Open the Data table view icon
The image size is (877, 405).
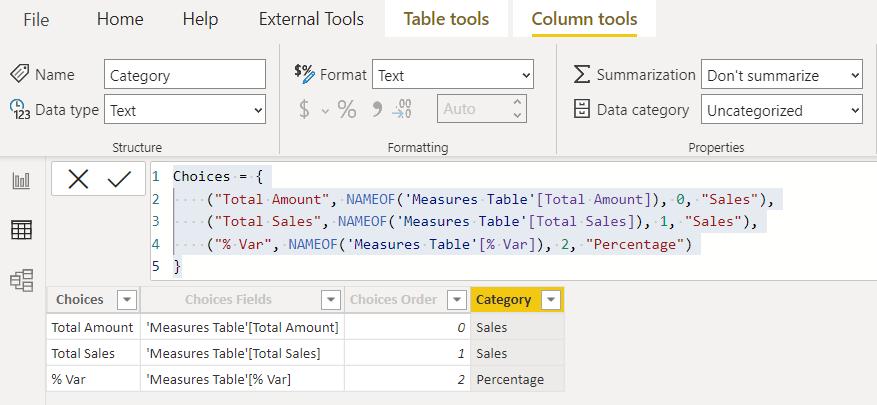(21, 230)
